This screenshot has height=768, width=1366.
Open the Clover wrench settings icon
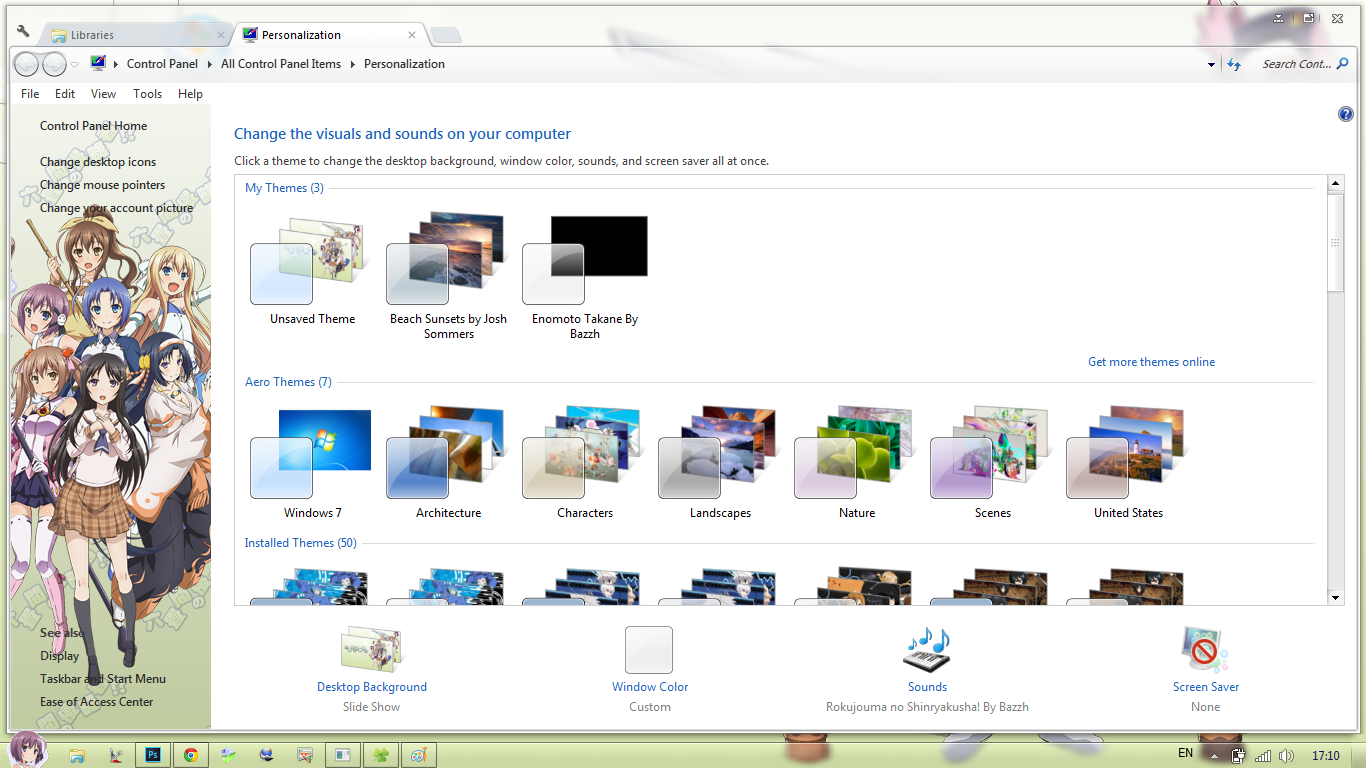point(23,32)
